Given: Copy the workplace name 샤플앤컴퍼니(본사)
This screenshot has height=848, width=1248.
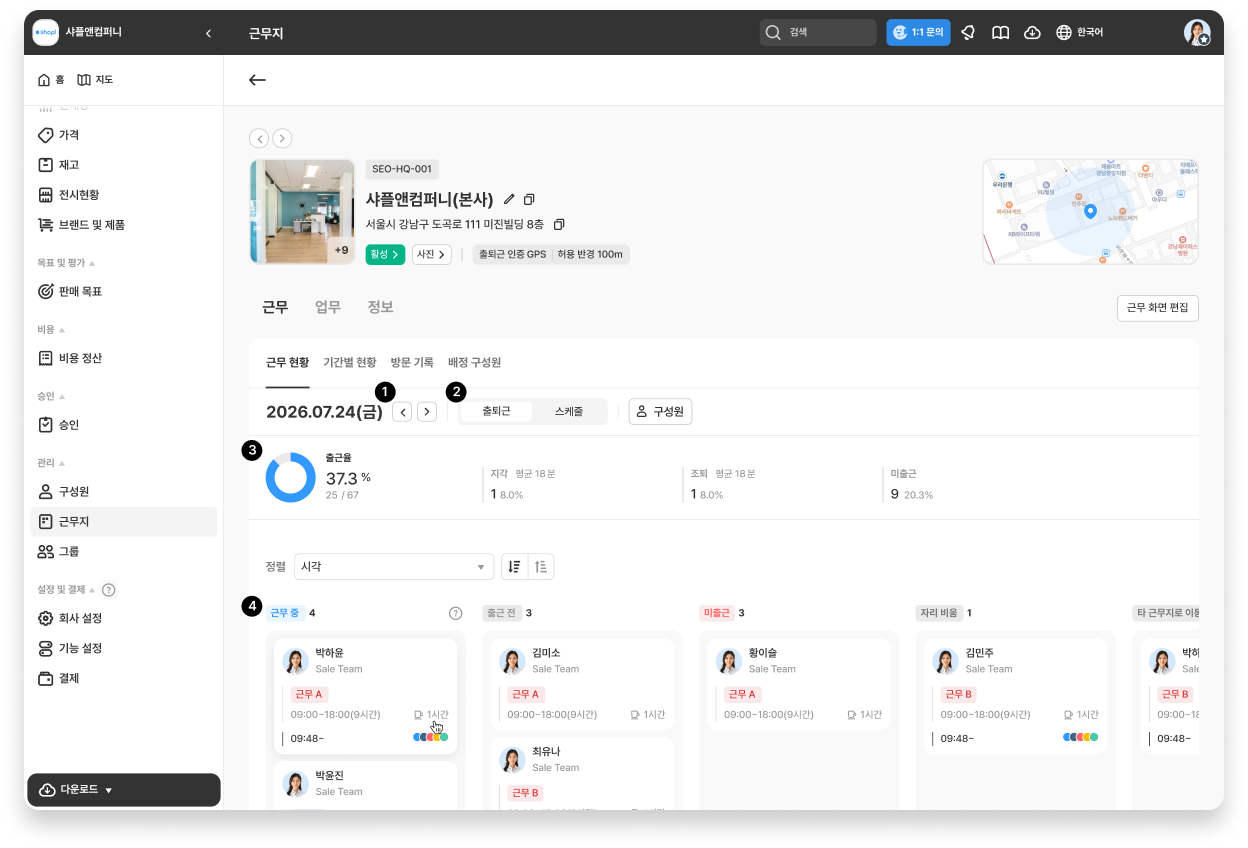Looking at the screenshot, I should tap(530, 199).
